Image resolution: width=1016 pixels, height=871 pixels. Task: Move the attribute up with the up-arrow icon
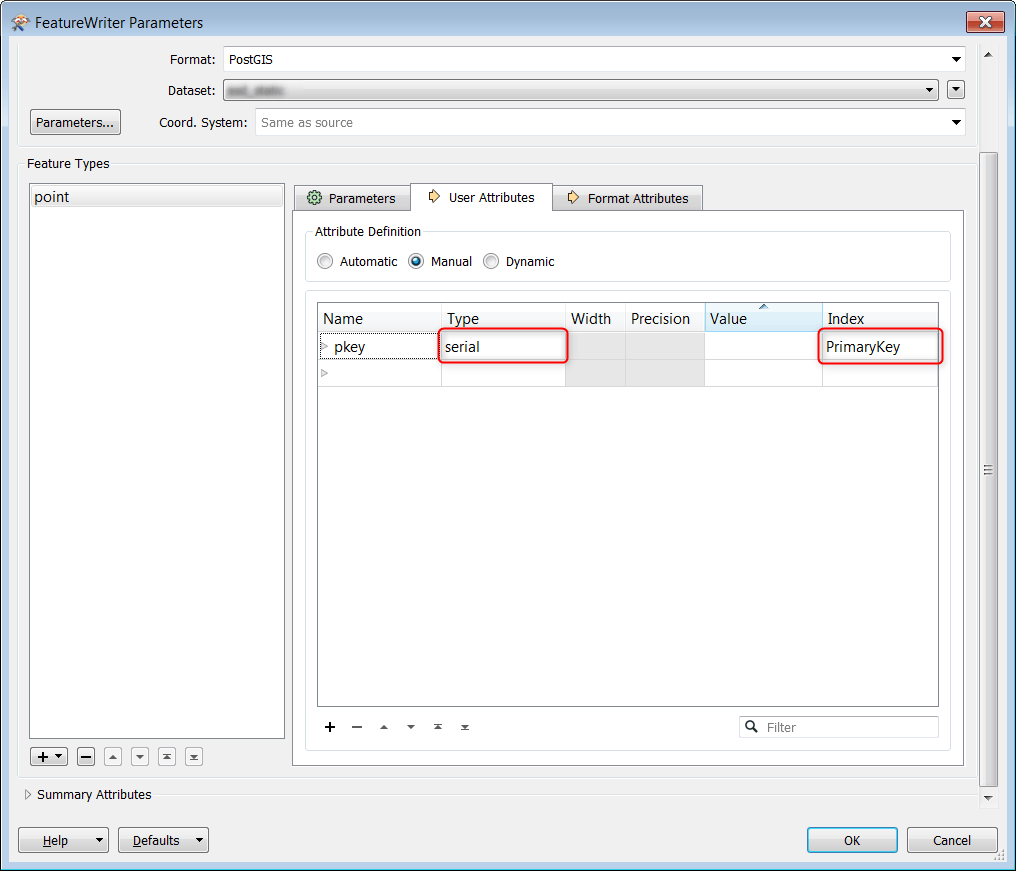(384, 727)
